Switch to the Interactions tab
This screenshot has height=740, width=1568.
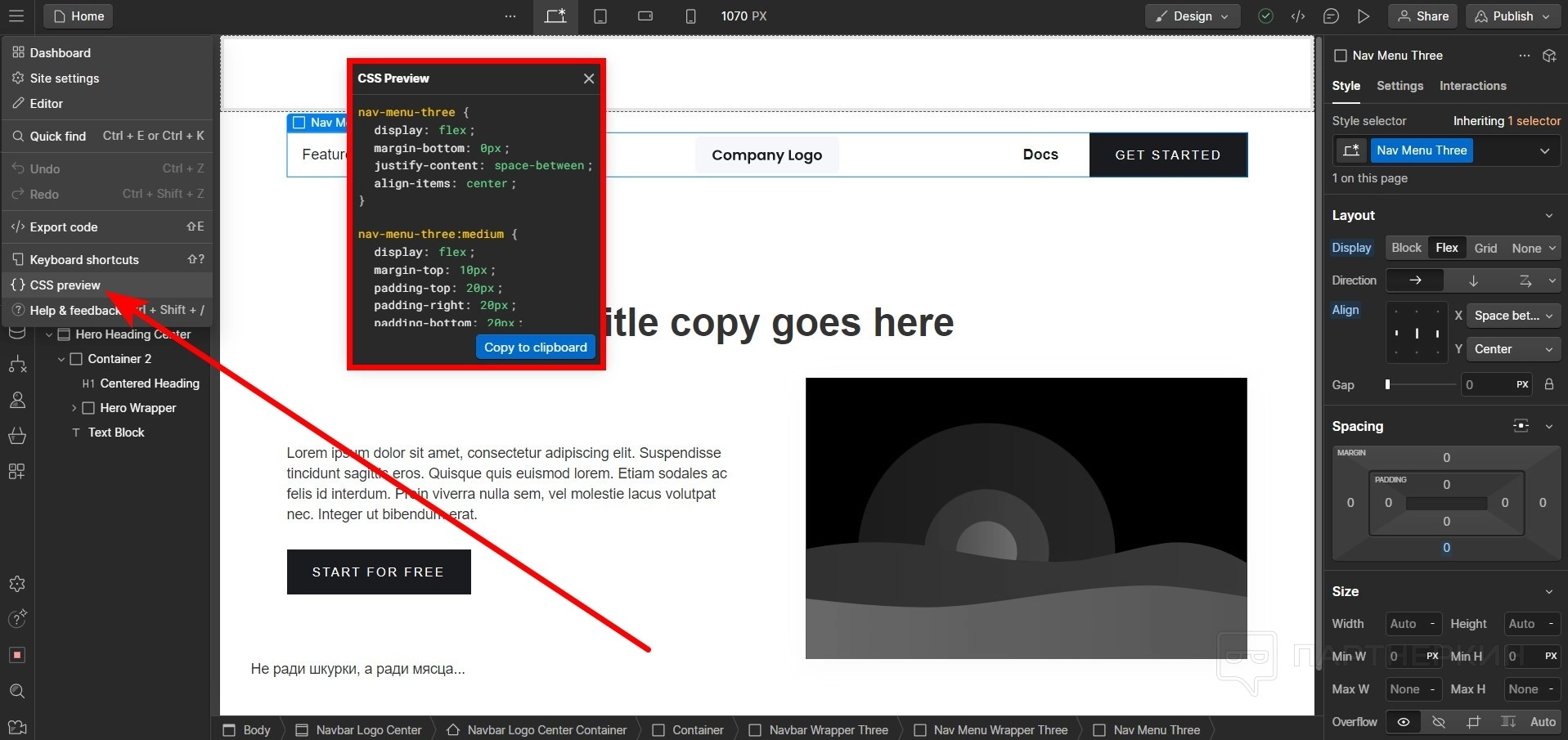[1472, 86]
